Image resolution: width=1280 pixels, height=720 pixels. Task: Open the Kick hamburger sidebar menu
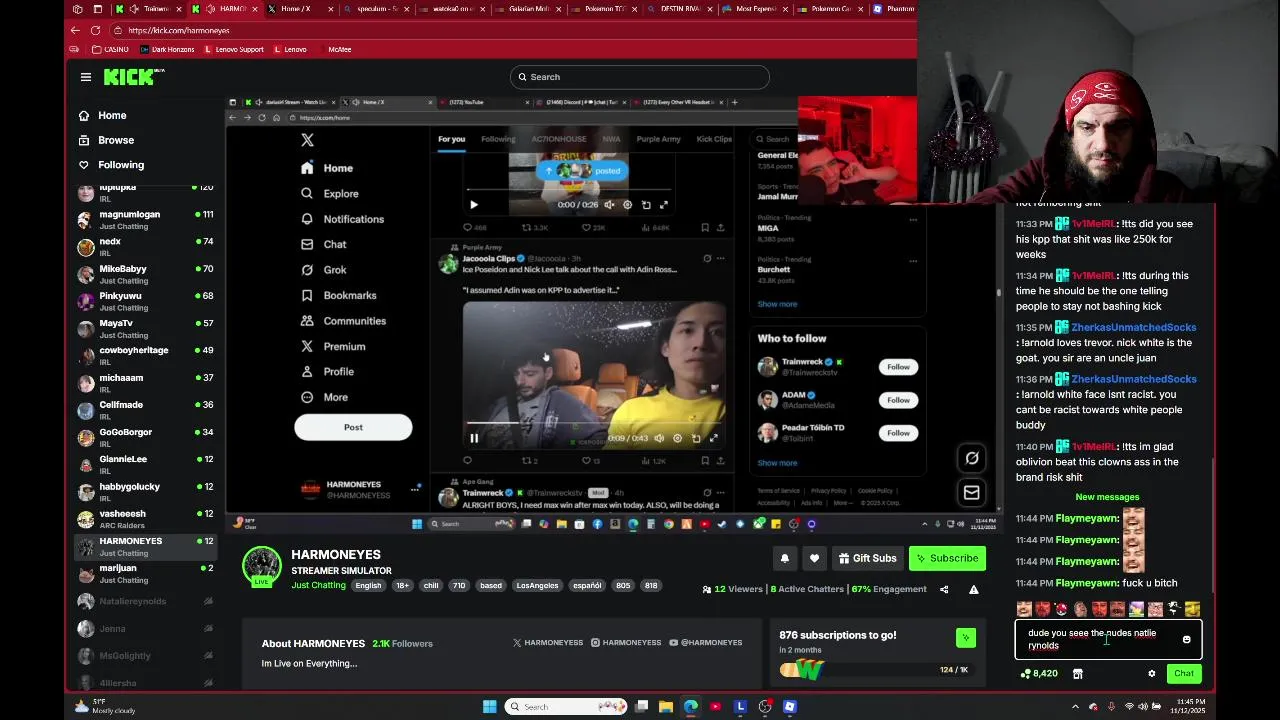coord(86,77)
